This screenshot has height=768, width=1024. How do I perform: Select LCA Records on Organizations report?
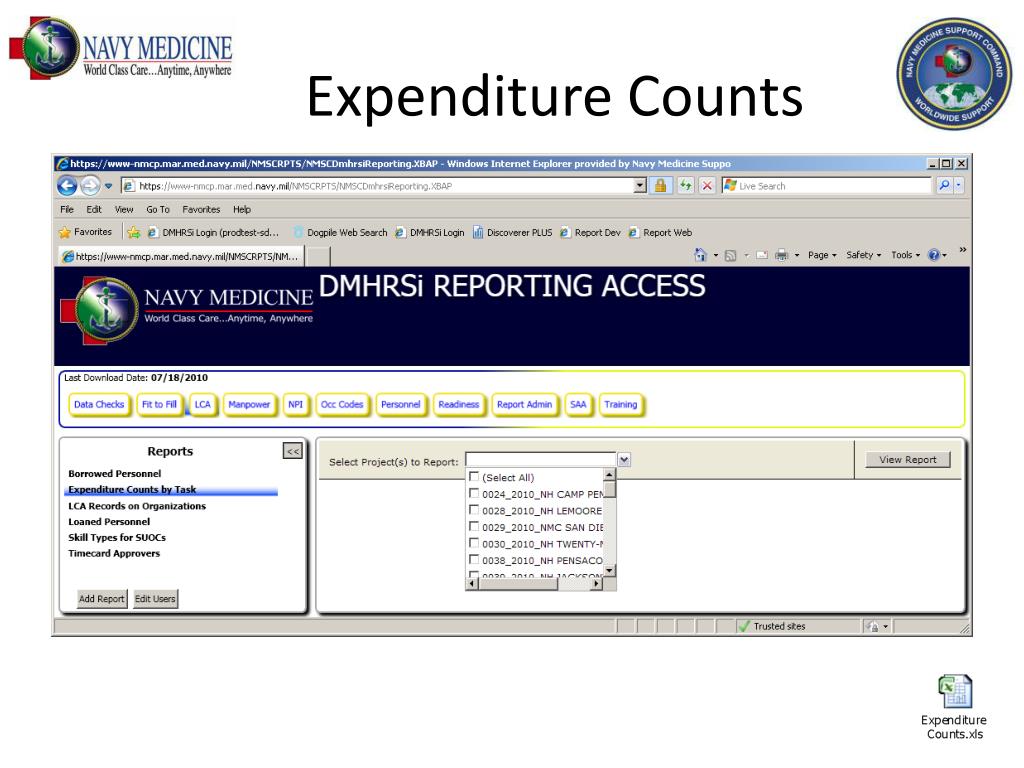(x=136, y=506)
